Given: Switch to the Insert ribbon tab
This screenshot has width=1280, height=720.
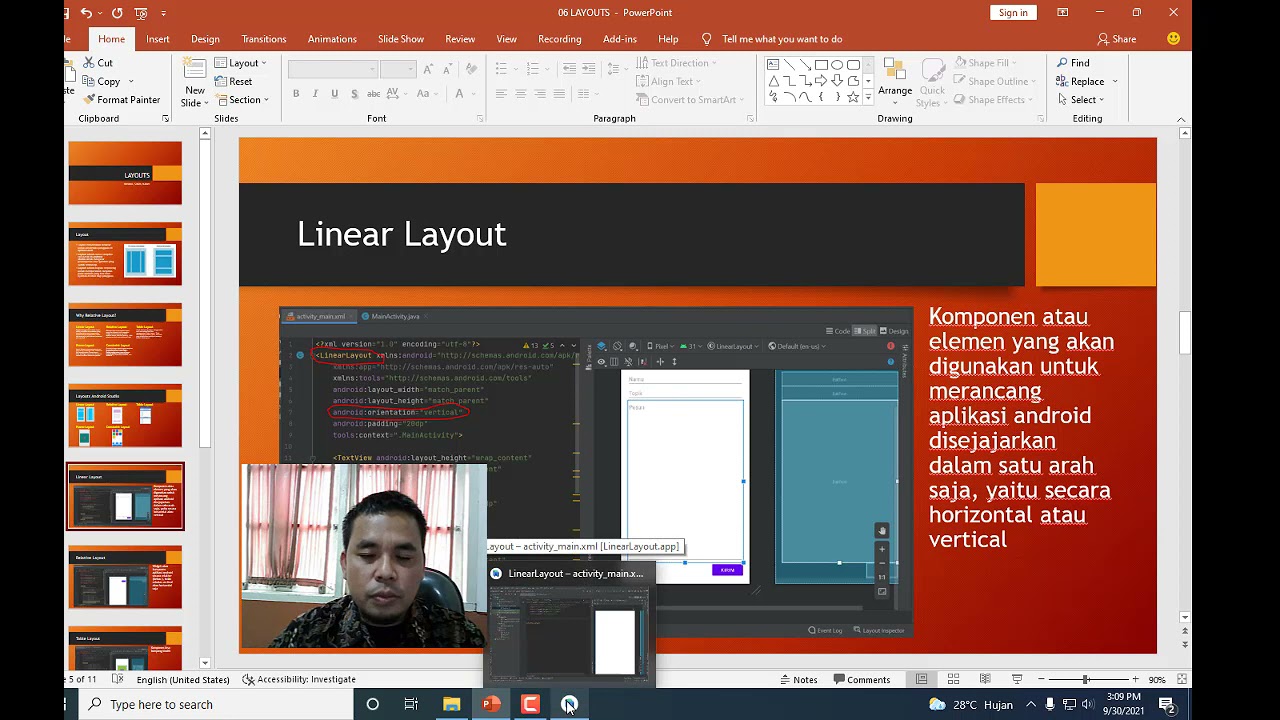Looking at the screenshot, I should [158, 39].
